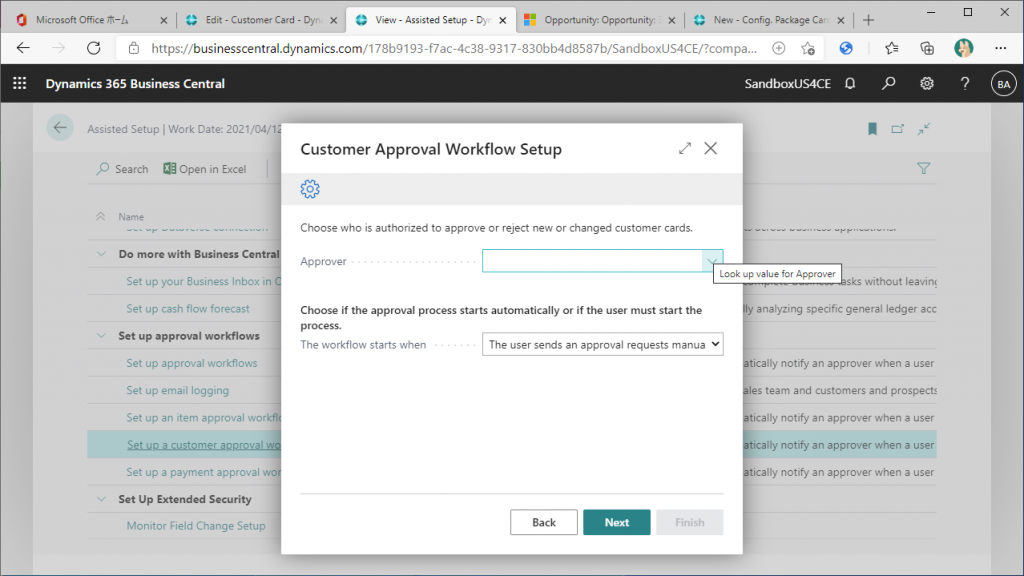Image resolution: width=1024 pixels, height=576 pixels.
Task: Open the workflow starts when dropdown
Action: 602,344
